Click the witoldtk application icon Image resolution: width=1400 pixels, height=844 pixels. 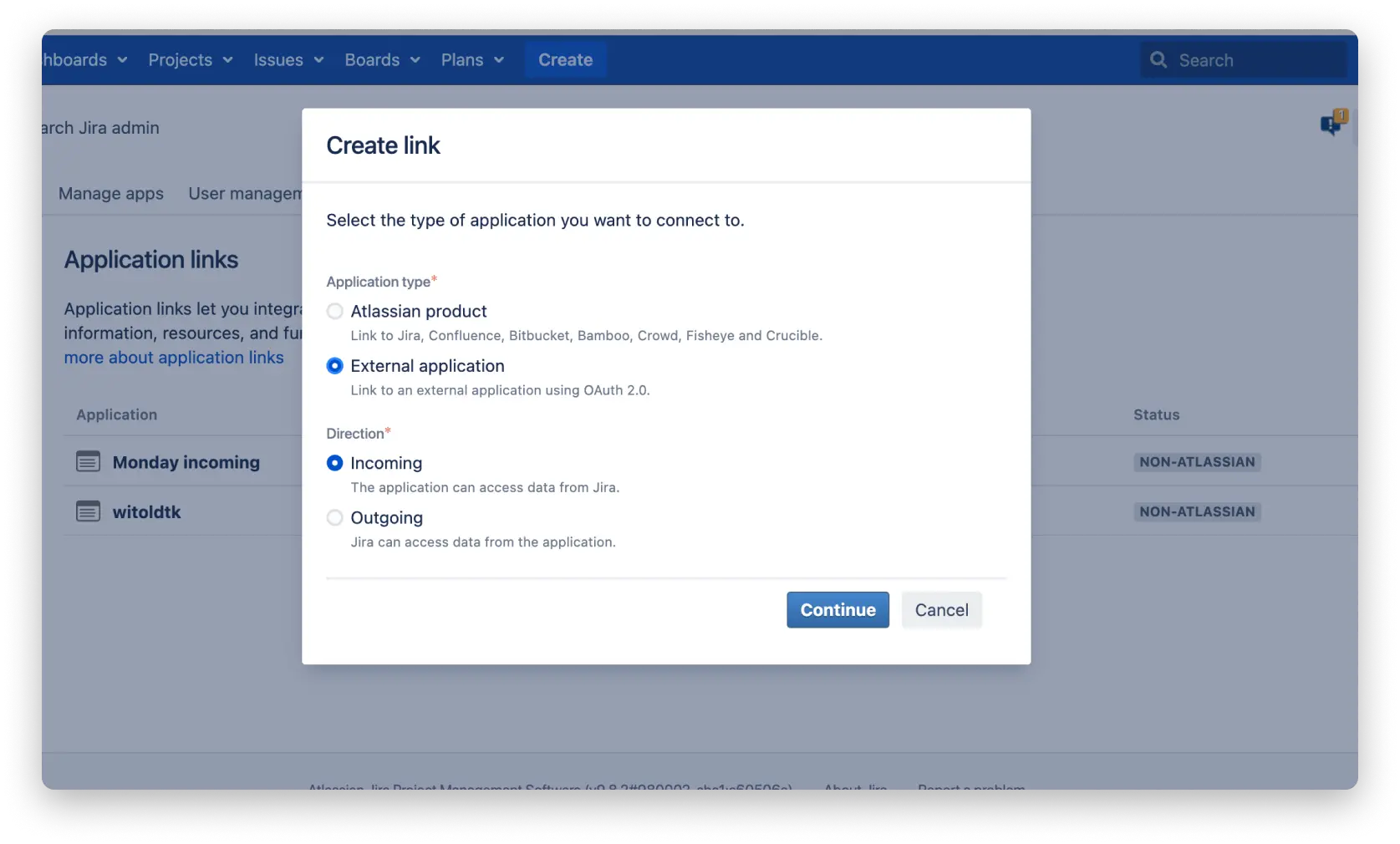(x=88, y=511)
